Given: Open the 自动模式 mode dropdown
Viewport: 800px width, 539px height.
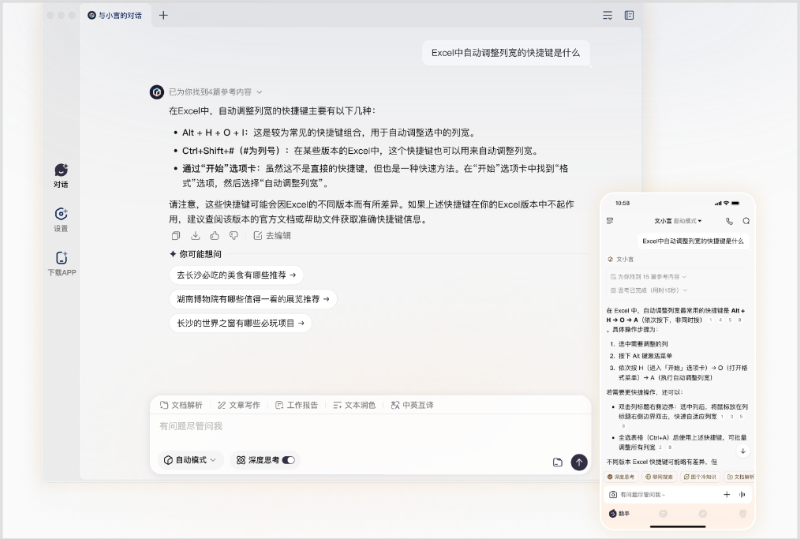Looking at the screenshot, I should 192,460.
